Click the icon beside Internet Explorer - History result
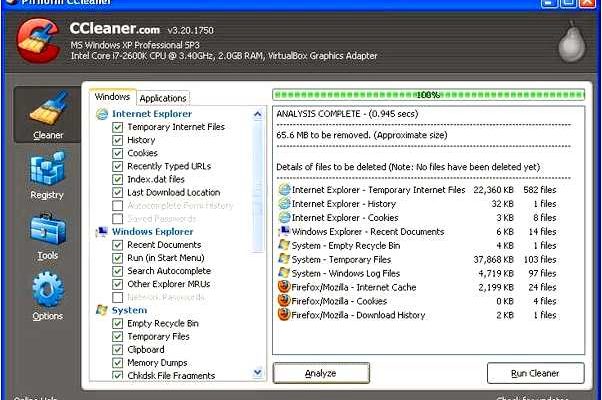Screen dimensions: 602x400 284,203
